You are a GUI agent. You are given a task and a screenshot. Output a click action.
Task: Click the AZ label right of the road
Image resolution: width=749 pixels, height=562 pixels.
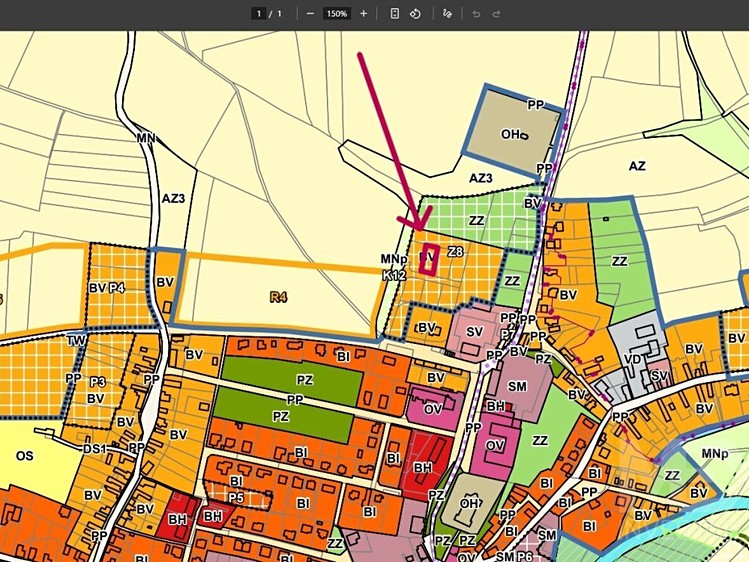tap(637, 166)
